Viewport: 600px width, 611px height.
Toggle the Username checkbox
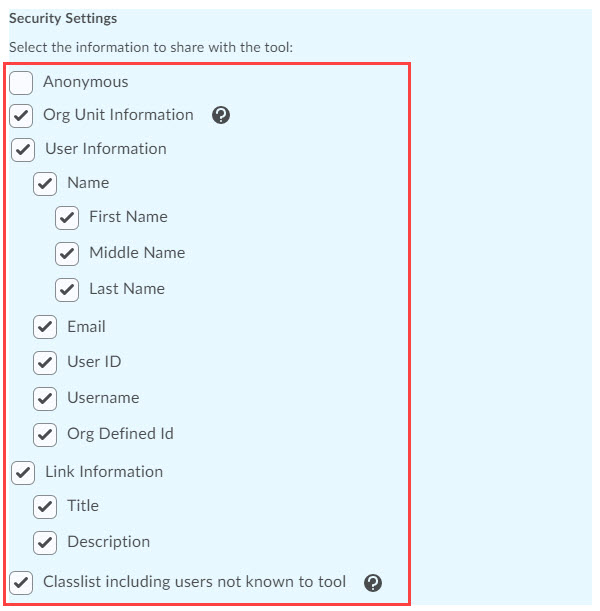pos(45,399)
